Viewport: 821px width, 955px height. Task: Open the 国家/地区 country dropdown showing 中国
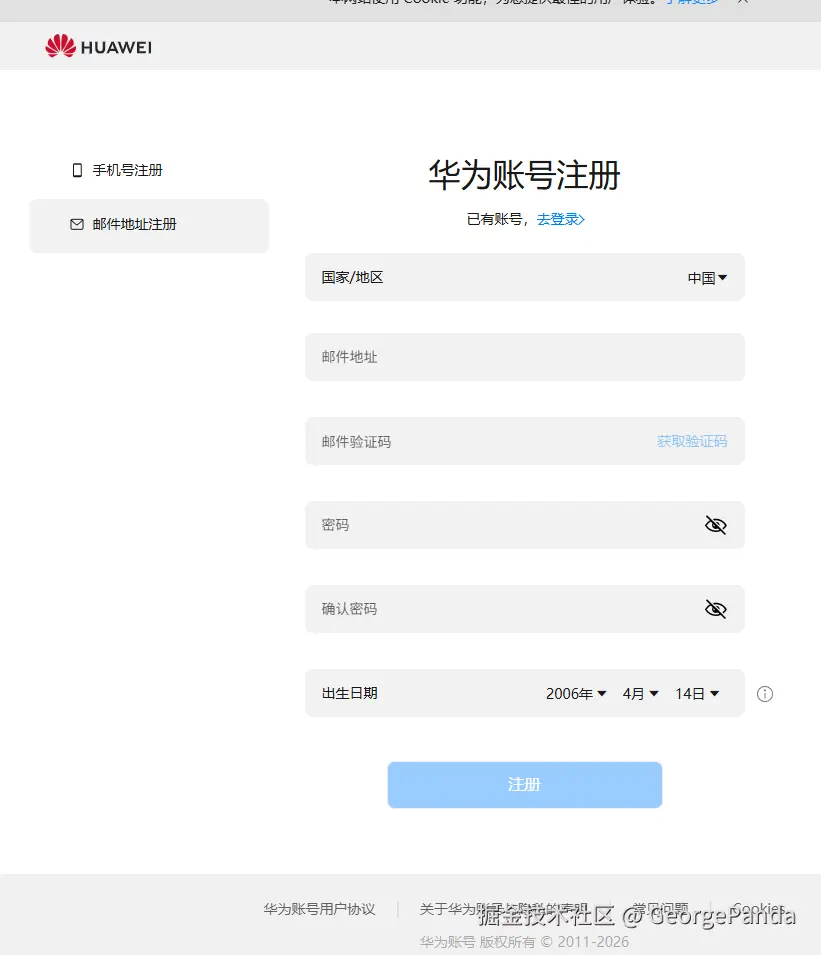(x=708, y=277)
